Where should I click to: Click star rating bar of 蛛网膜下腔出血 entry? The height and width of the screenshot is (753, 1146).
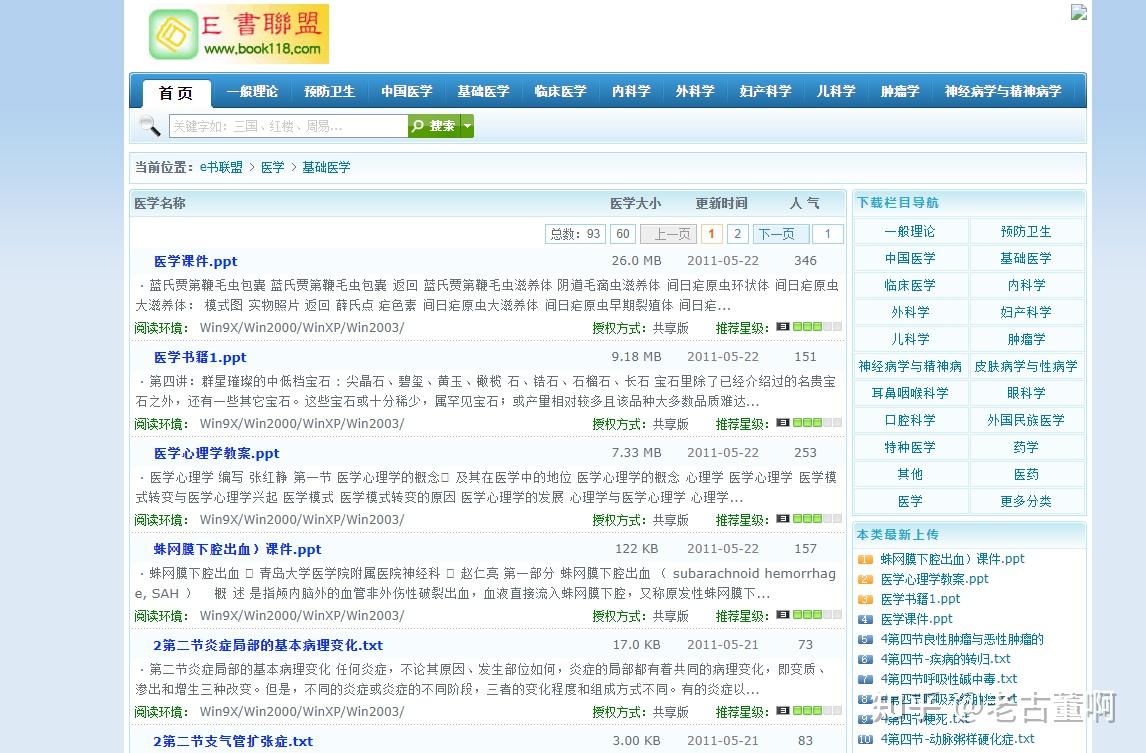pyautogui.click(x=808, y=614)
